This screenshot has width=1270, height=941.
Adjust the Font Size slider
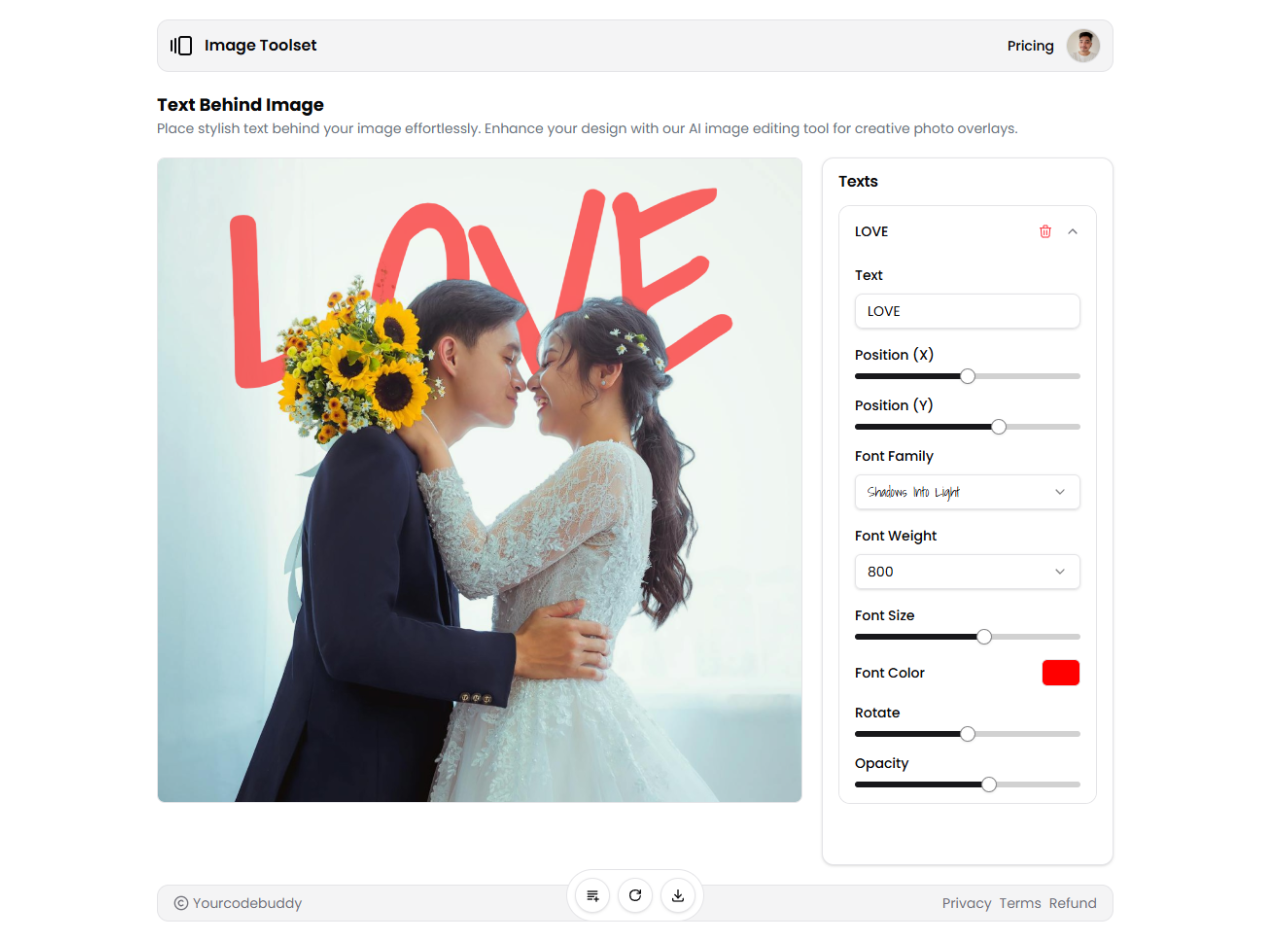[x=967, y=636]
